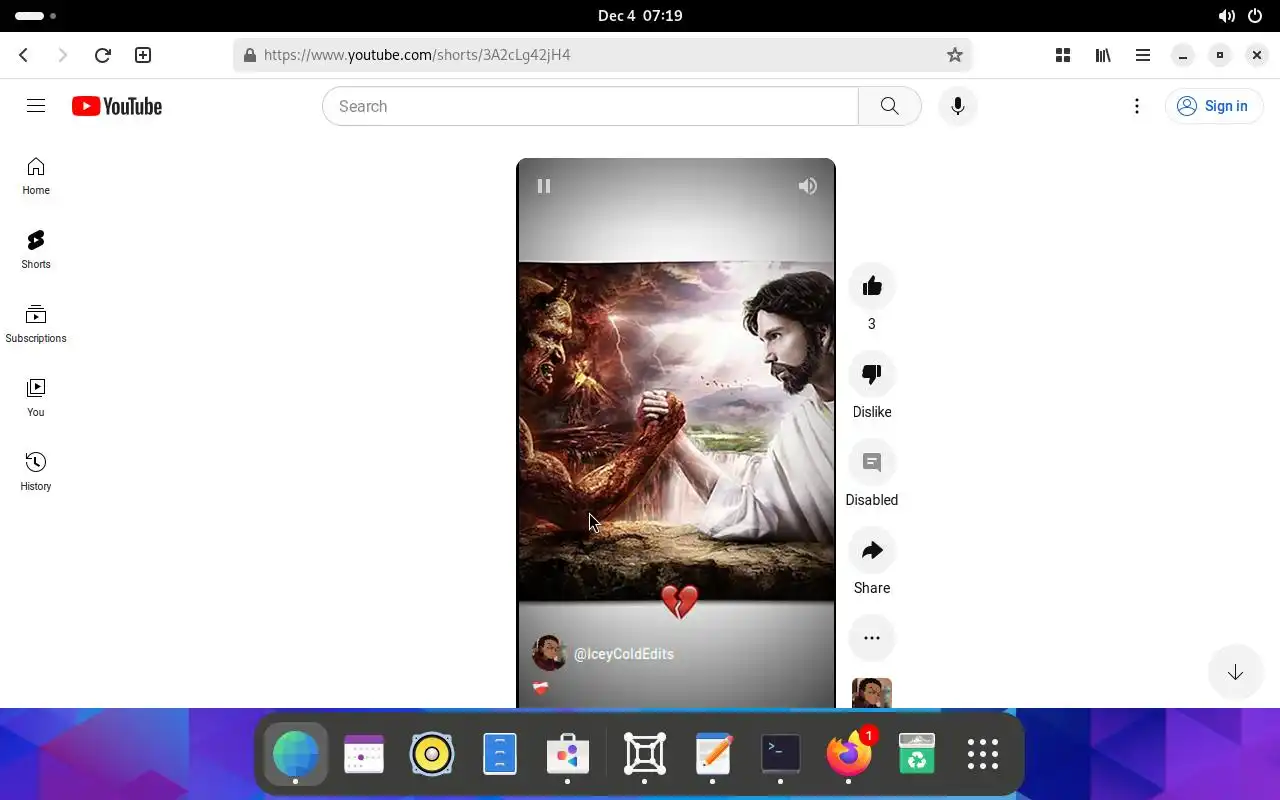Mute the Short's volume speaker icon
Screen dimensions: 1280x800
(808, 186)
